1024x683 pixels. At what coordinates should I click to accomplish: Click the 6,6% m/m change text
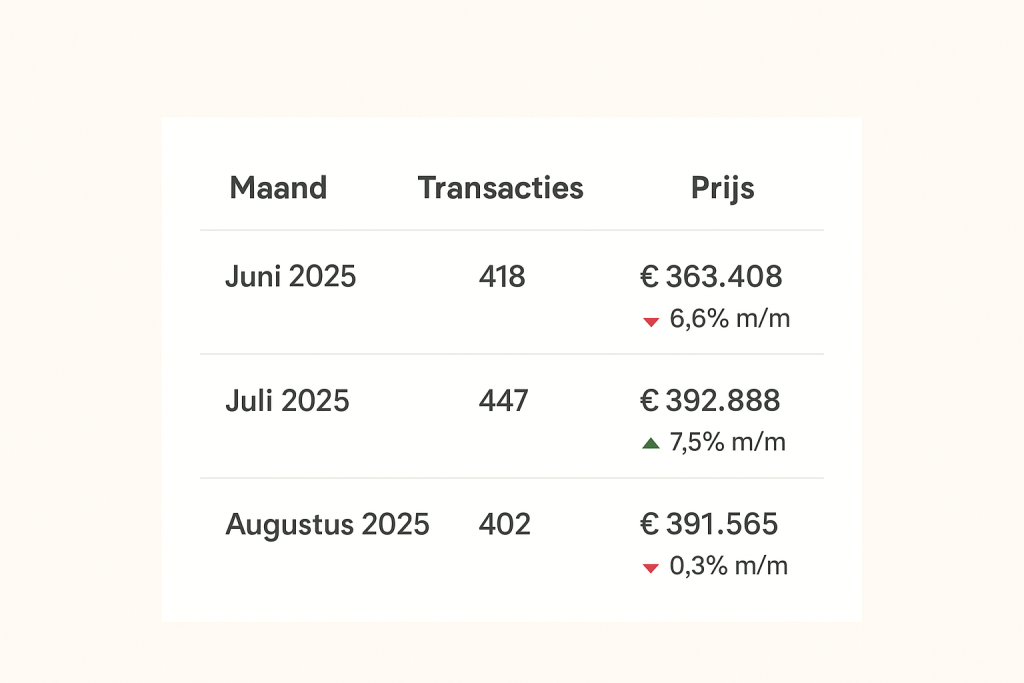(x=730, y=319)
